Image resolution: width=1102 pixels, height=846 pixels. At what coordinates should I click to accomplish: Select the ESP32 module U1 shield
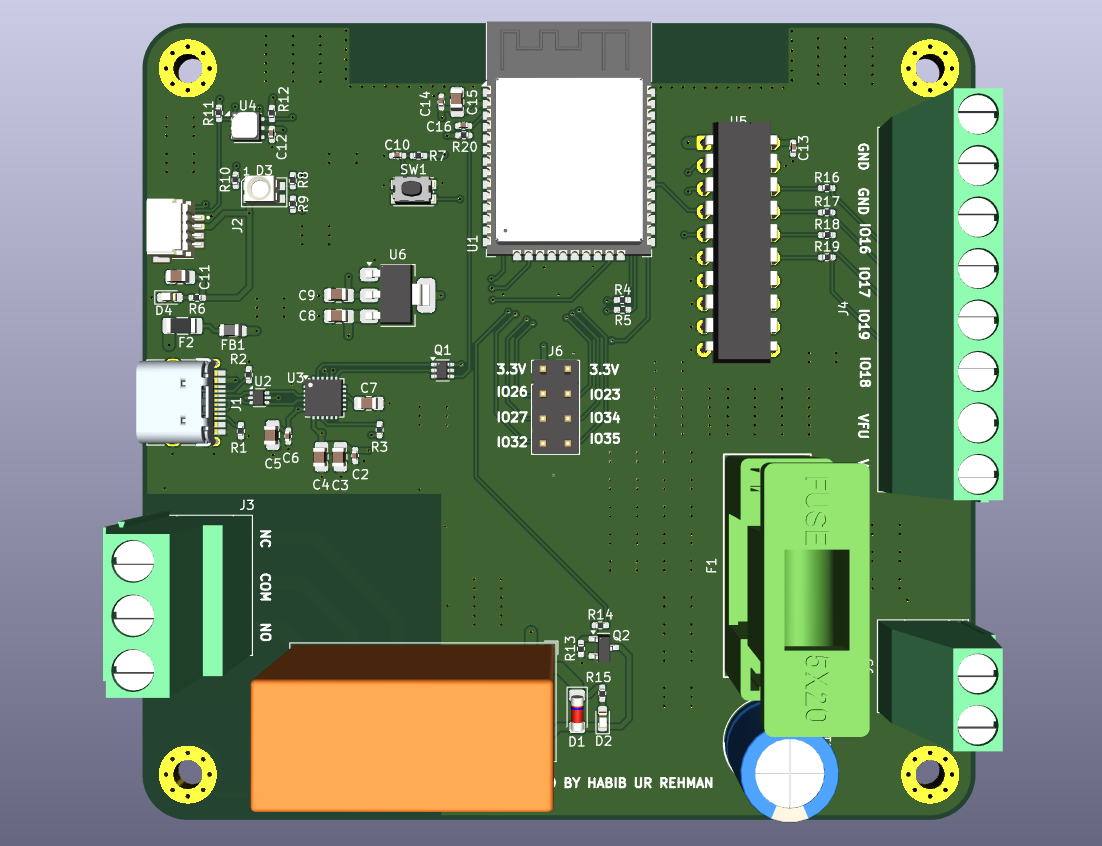pyautogui.click(x=569, y=161)
